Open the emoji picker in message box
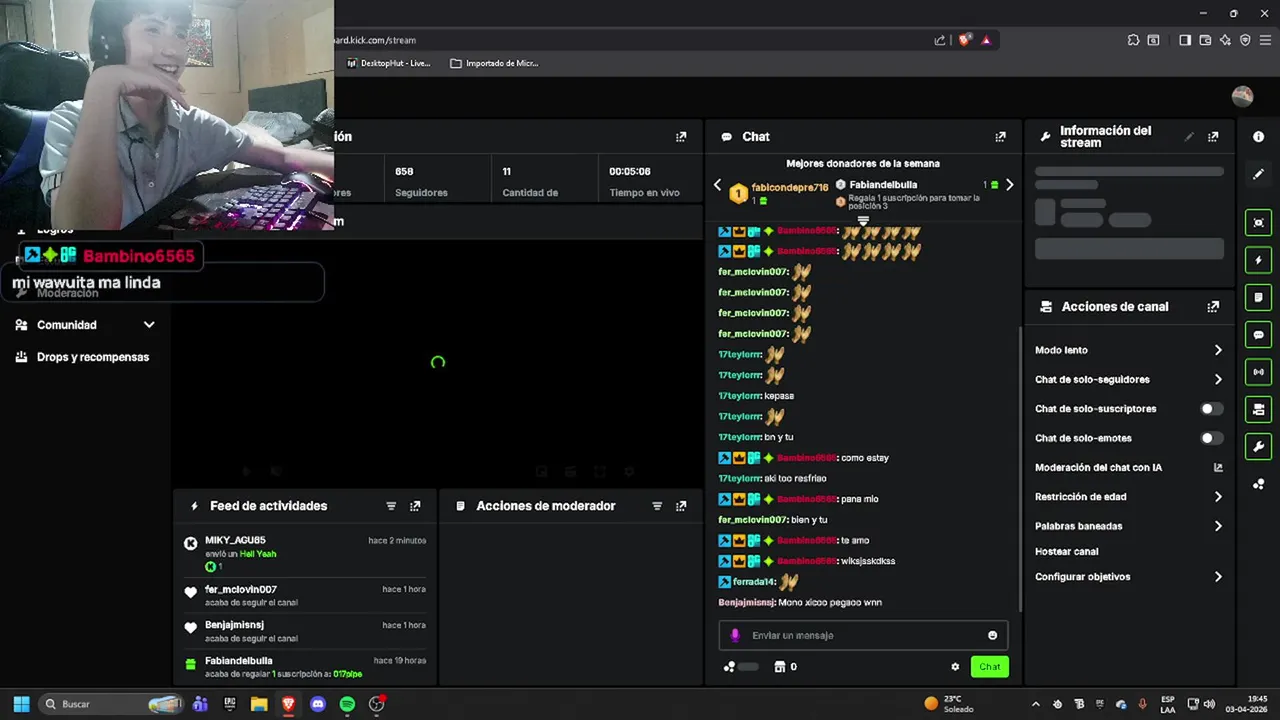 pos(992,635)
